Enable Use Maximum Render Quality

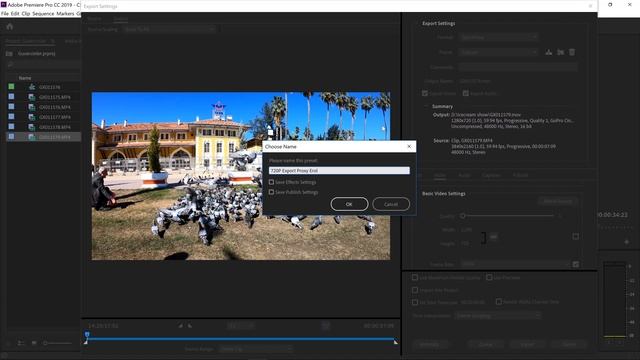pyautogui.click(x=415, y=278)
